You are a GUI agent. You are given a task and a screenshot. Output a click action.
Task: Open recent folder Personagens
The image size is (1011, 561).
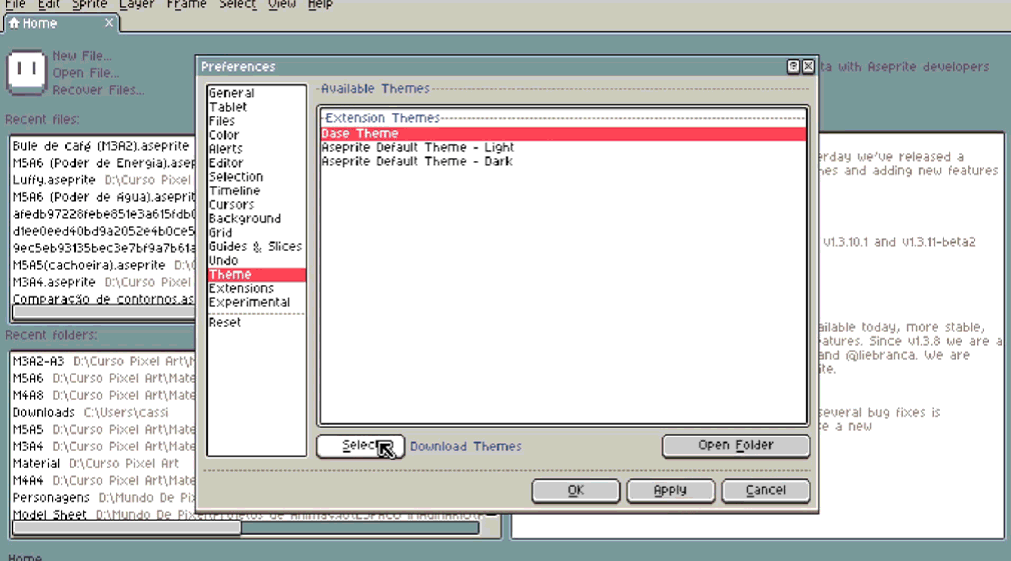click(x=103, y=498)
